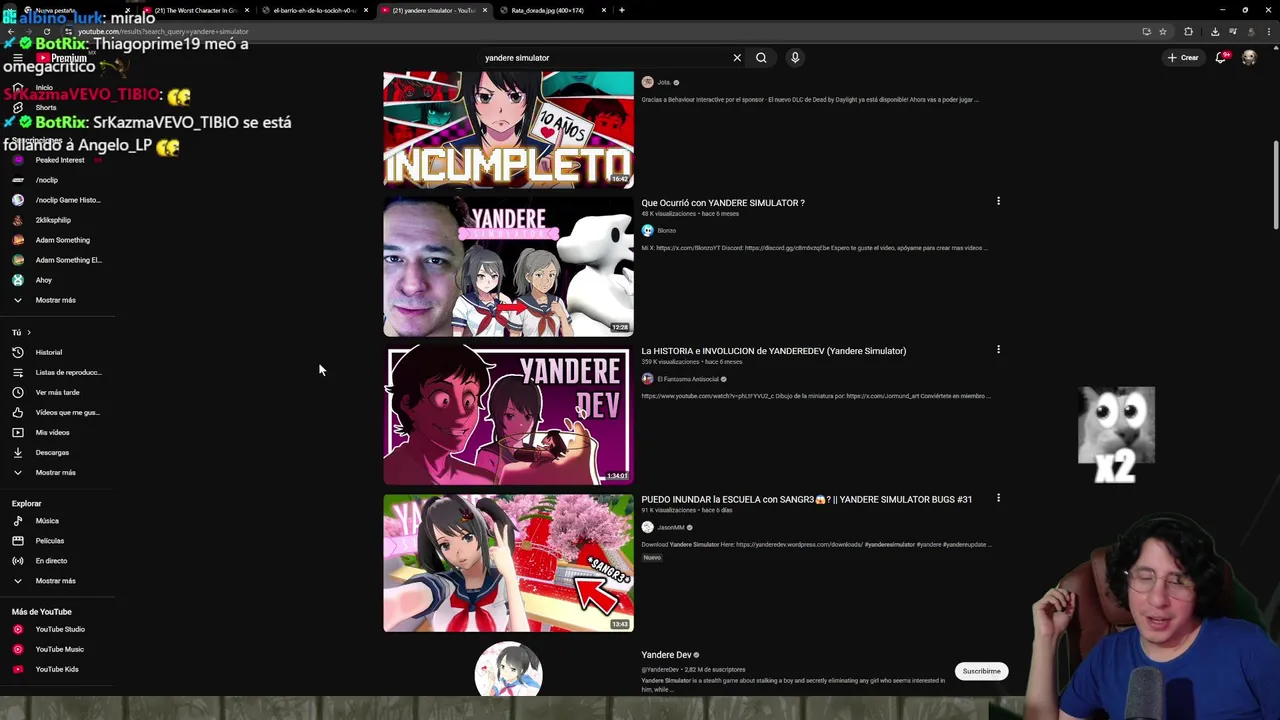
Task: Open the YANDERE DEV pink thumbnail
Action: tap(508, 415)
